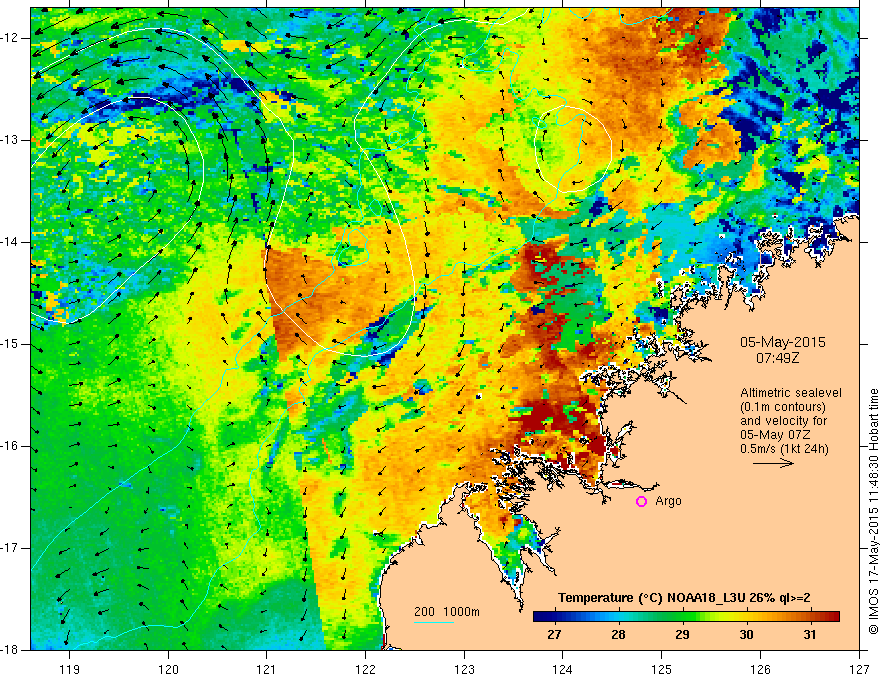Image resolution: width=880 pixels, height=680 pixels.
Task: Click the longitude label 124
Action: (x=563, y=669)
